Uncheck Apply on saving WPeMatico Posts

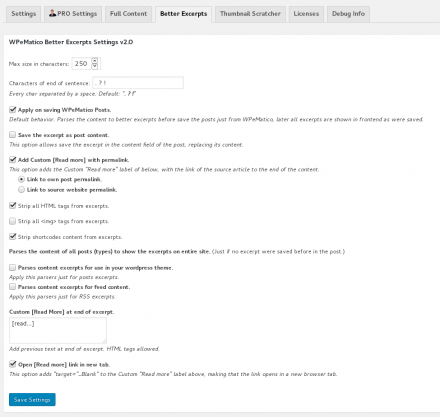click(x=13, y=109)
